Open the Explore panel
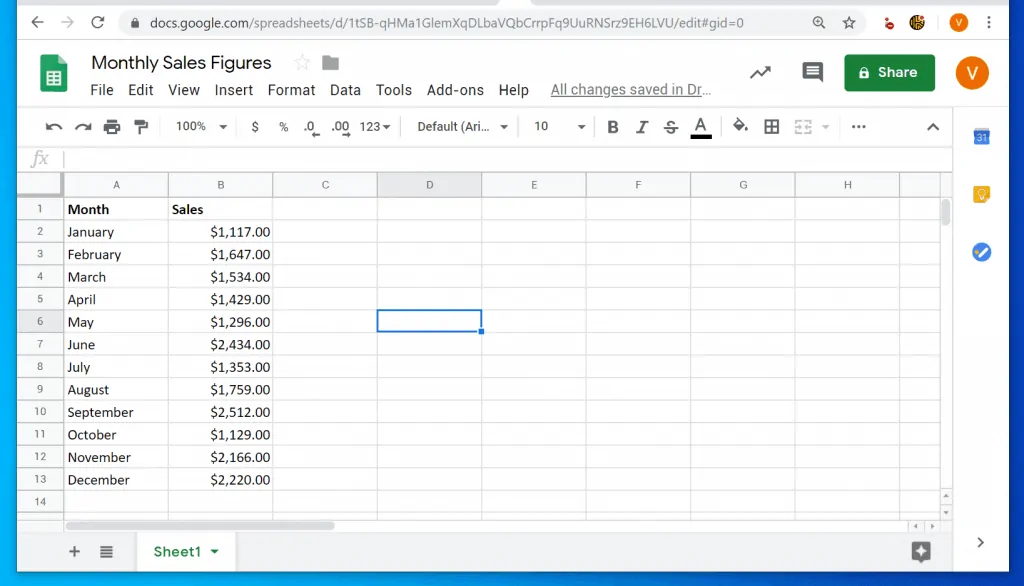Screen dimensions: 1024x586 point(920,551)
